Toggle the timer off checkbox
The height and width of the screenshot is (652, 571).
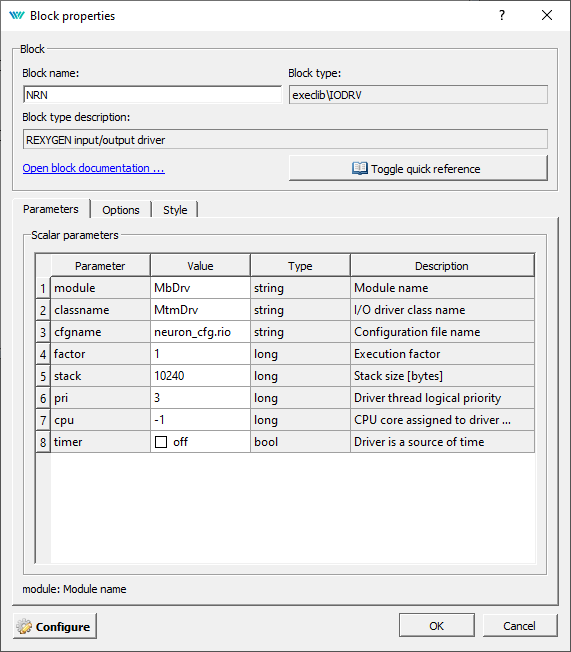(x=161, y=442)
